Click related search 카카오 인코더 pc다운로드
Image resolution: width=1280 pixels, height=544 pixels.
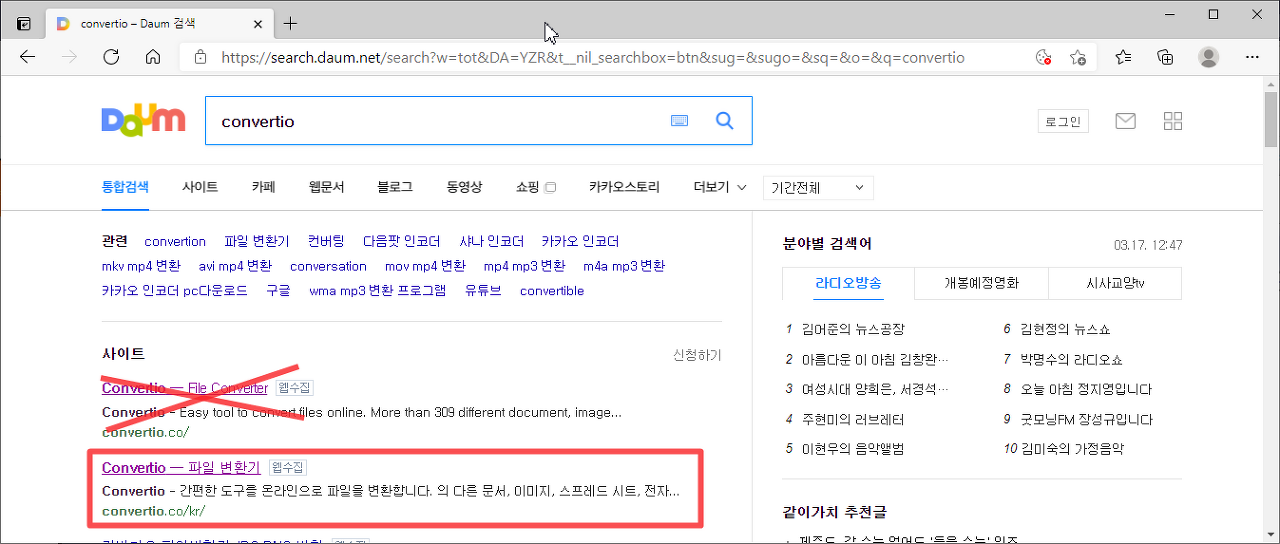174,291
